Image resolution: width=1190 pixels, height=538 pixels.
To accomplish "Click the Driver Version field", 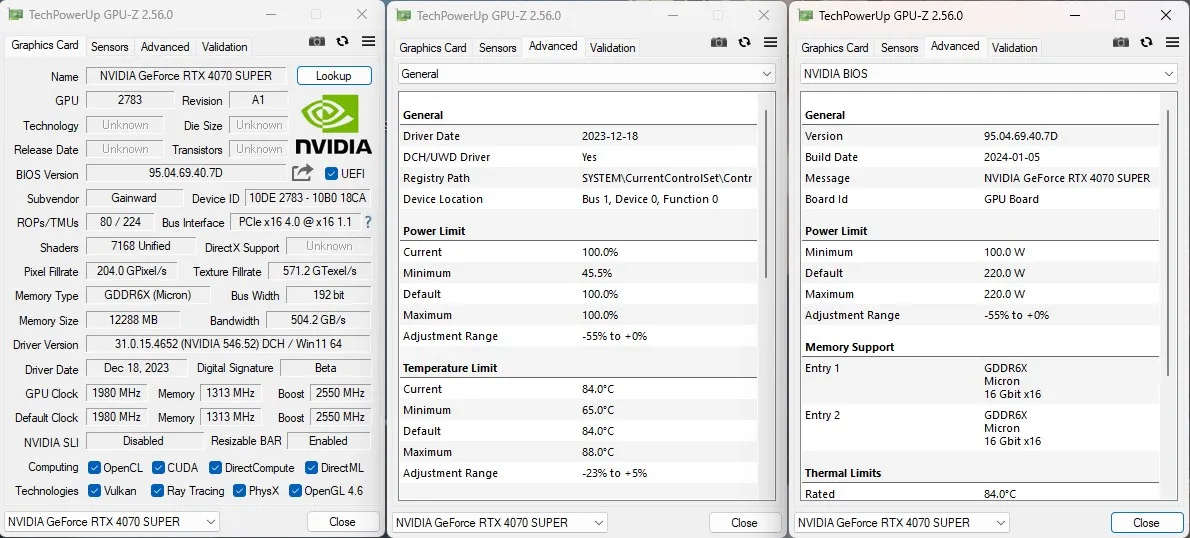I will (x=228, y=344).
